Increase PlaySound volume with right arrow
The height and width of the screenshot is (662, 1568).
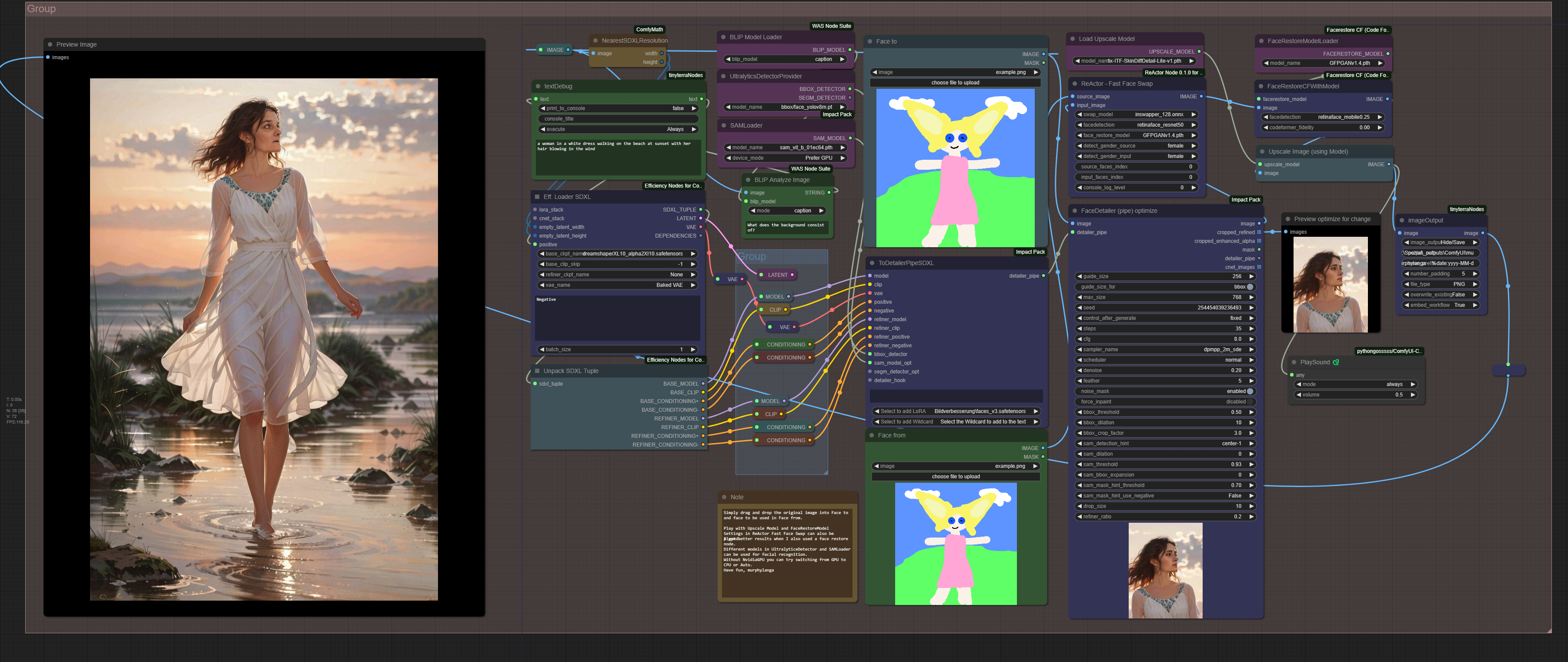(x=1412, y=395)
